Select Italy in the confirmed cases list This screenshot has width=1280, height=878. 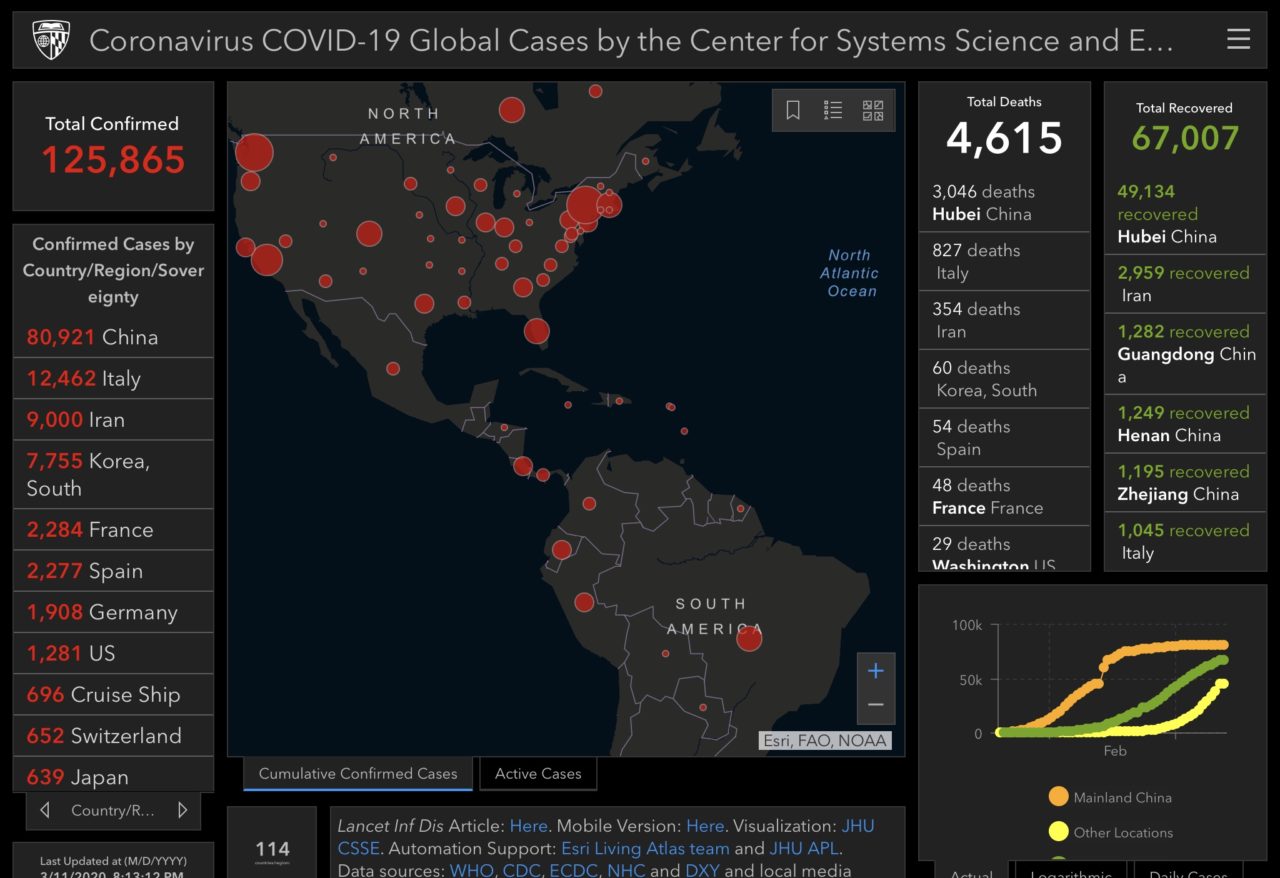click(x=113, y=379)
